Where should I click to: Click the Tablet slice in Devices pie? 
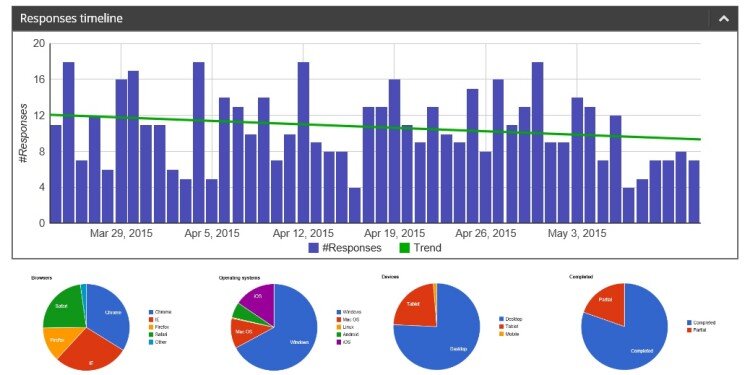(x=415, y=306)
